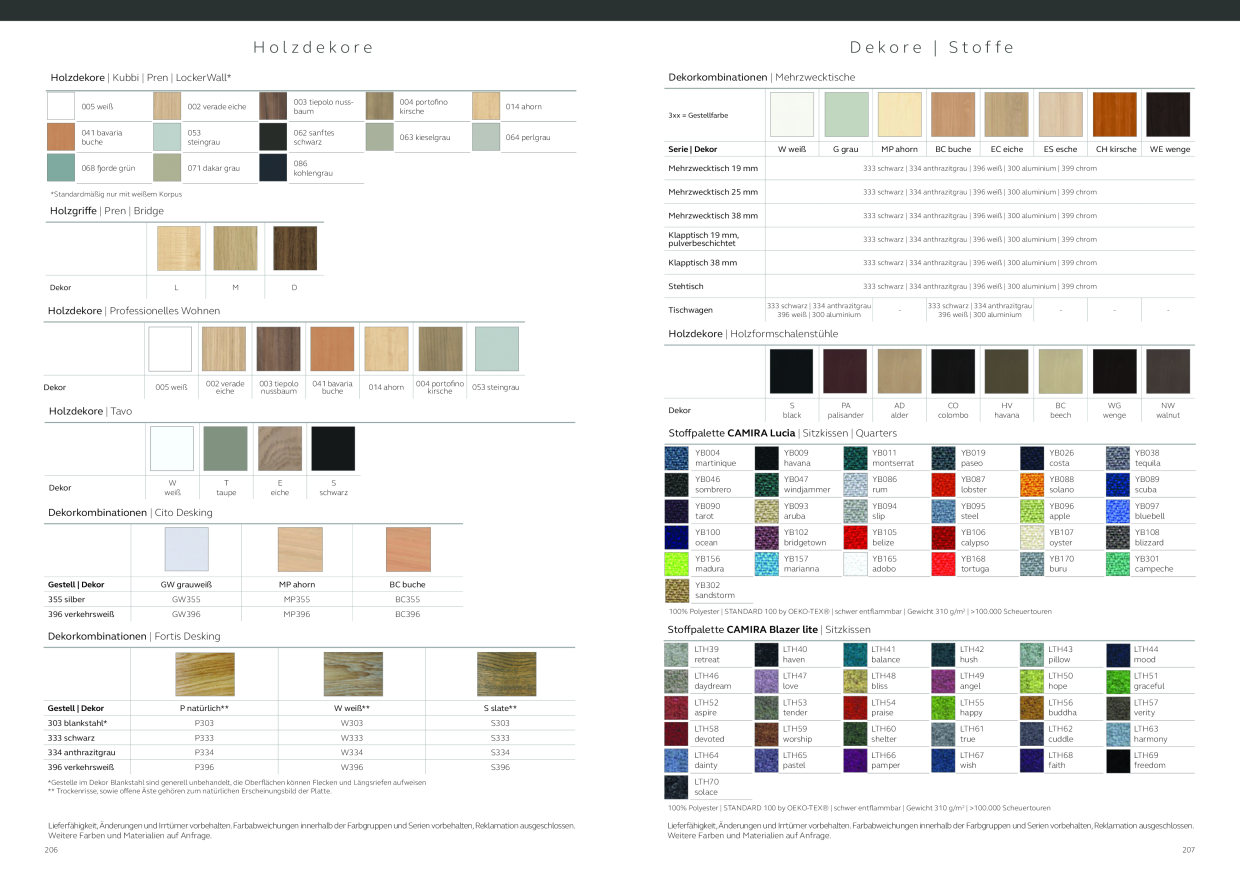Pick the 062 sanftes schwarz swatch
This screenshot has width=1240, height=876.
click(x=273, y=137)
